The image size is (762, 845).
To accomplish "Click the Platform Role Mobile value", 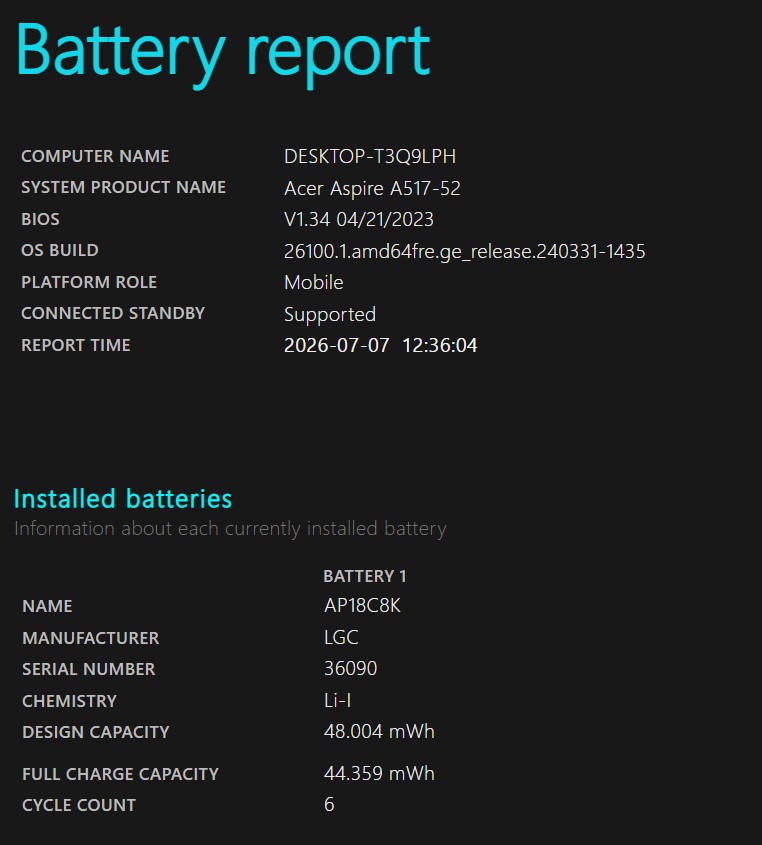I will coord(314,282).
